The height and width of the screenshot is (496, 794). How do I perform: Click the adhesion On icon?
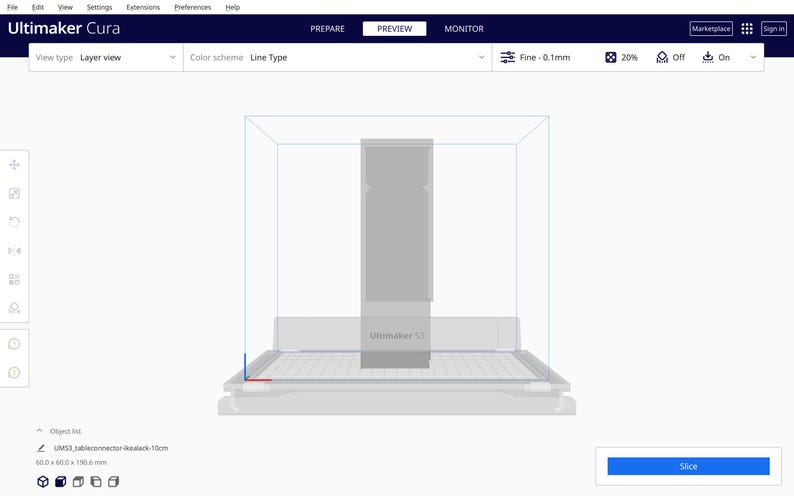pos(708,57)
